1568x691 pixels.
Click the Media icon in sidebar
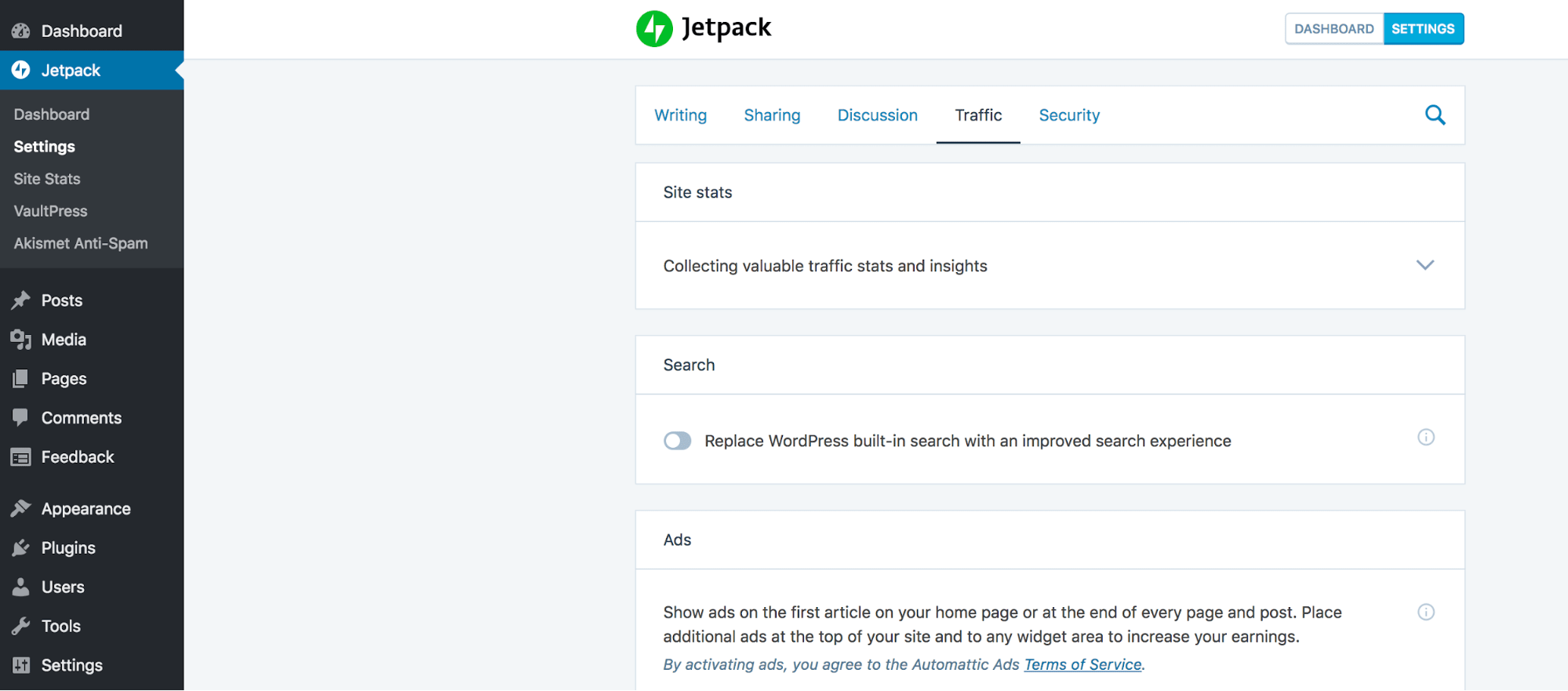pyautogui.click(x=21, y=340)
